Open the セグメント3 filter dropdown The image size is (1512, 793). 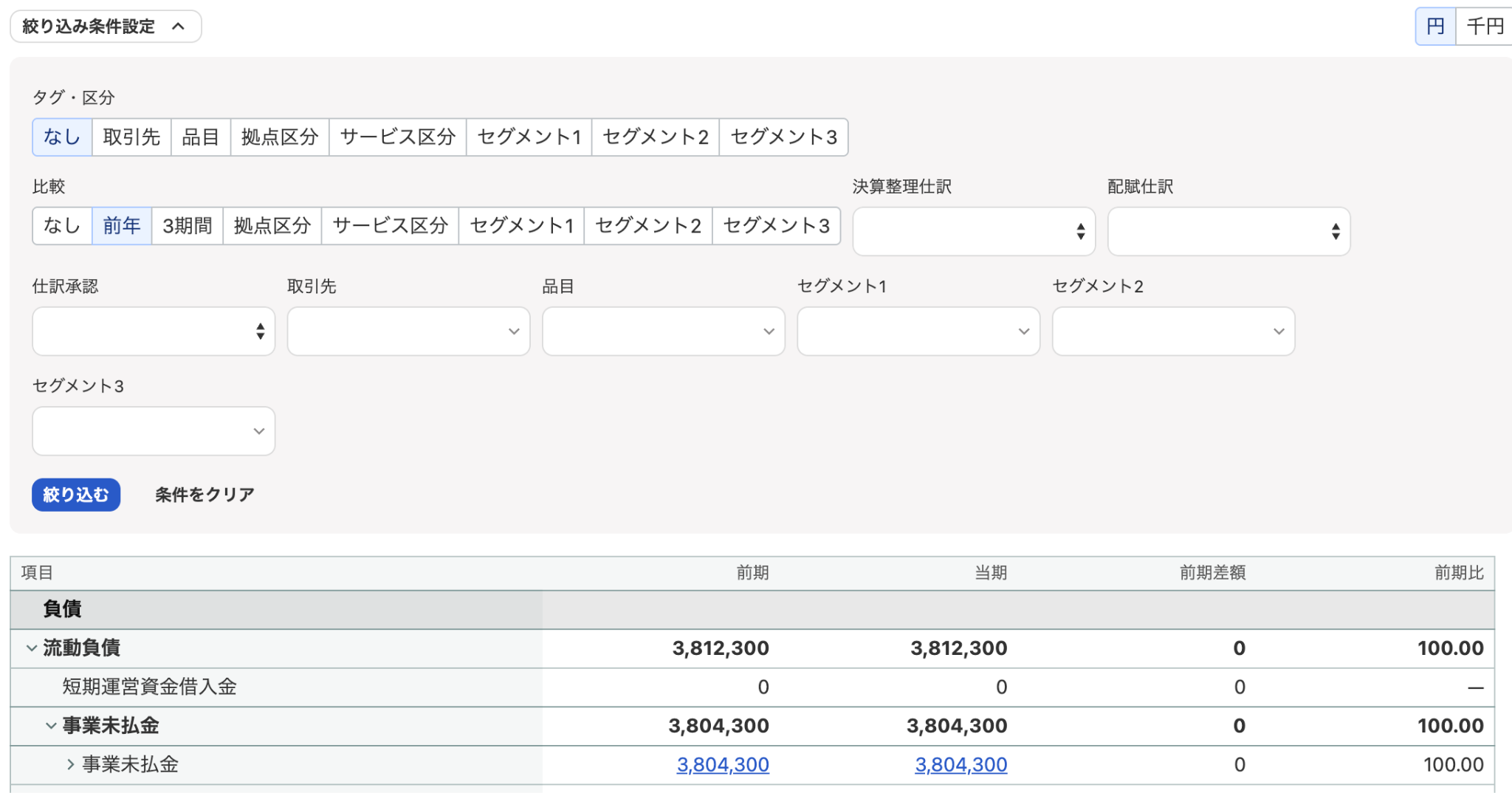point(154,431)
